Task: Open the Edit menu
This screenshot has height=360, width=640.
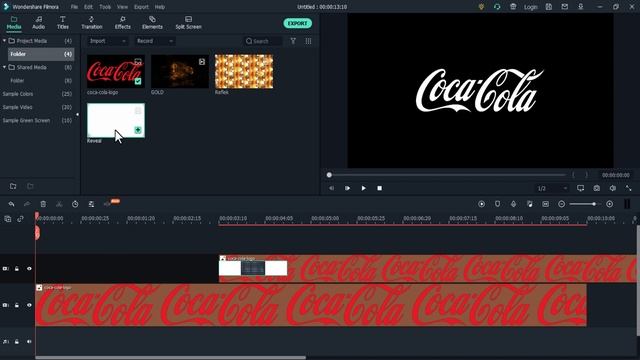Action: 88,7
